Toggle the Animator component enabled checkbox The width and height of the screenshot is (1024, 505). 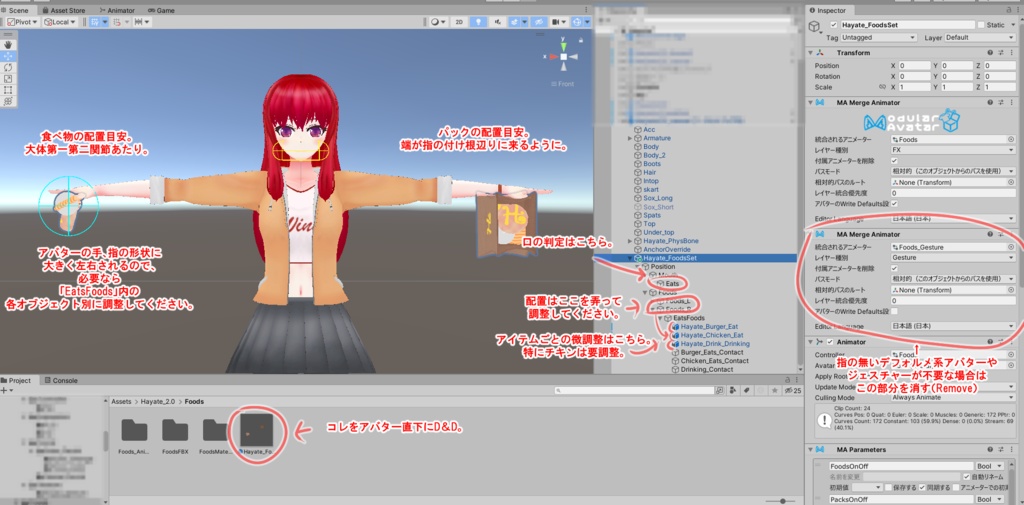(830, 342)
